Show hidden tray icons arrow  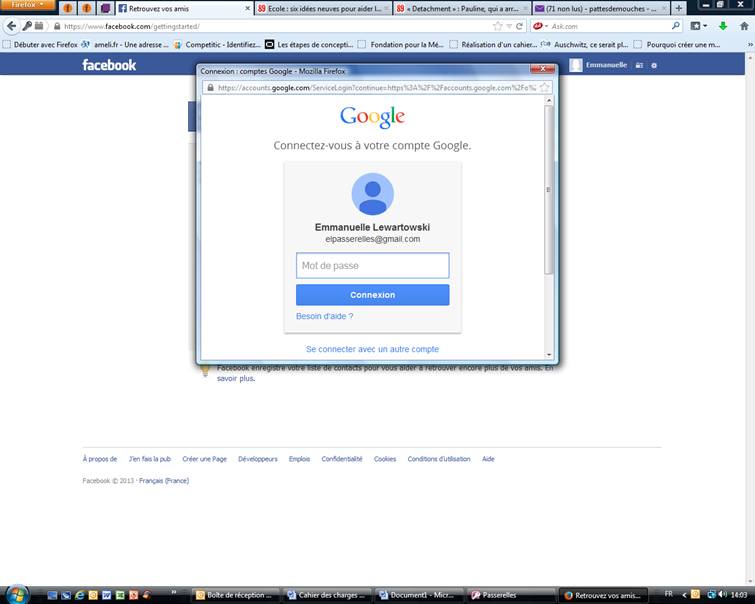click(x=684, y=595)
